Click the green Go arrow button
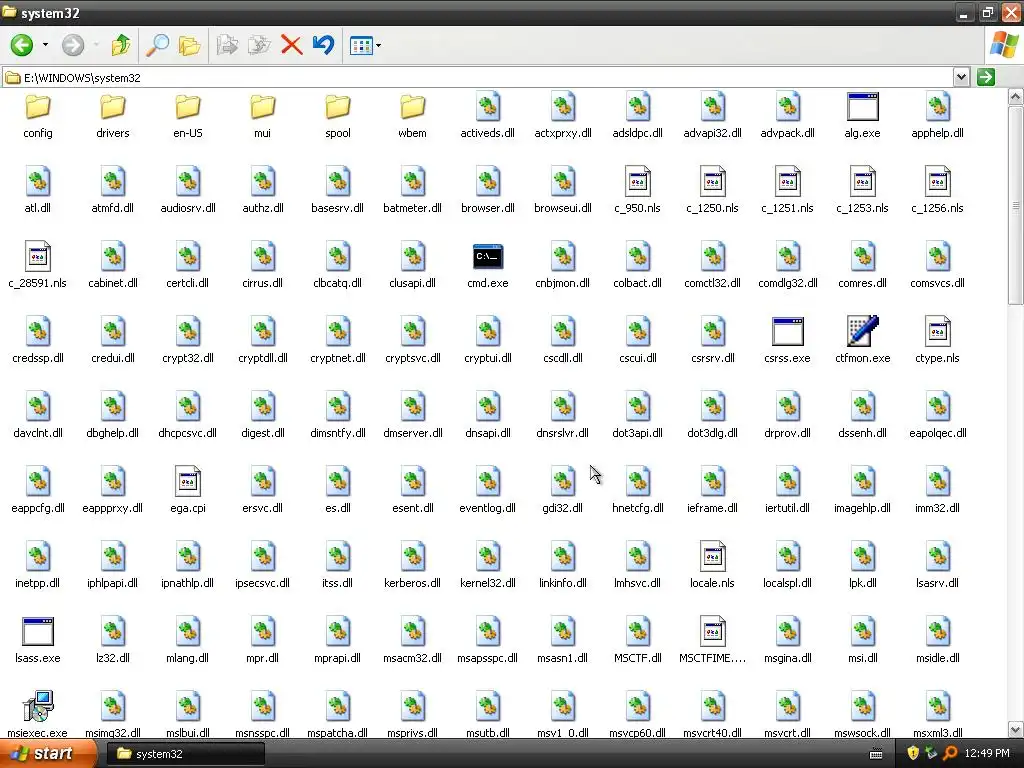Screen dimensions: 1024x768 [985, 77]
